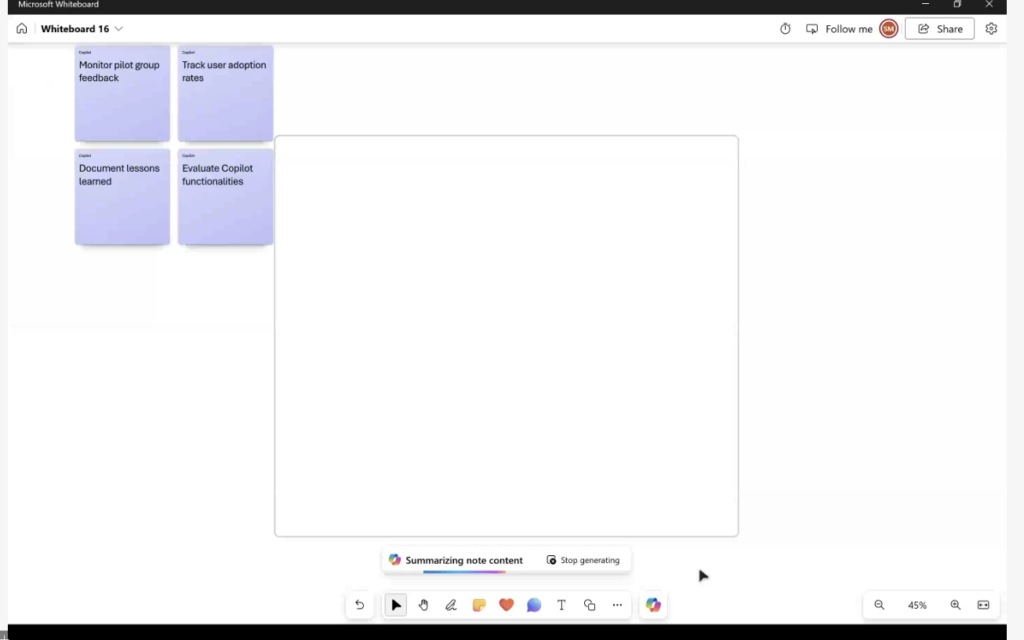This screenshot has height=640, width=1024.
Task: Launch Copilot from the toolbar
Action: point(653,605)
